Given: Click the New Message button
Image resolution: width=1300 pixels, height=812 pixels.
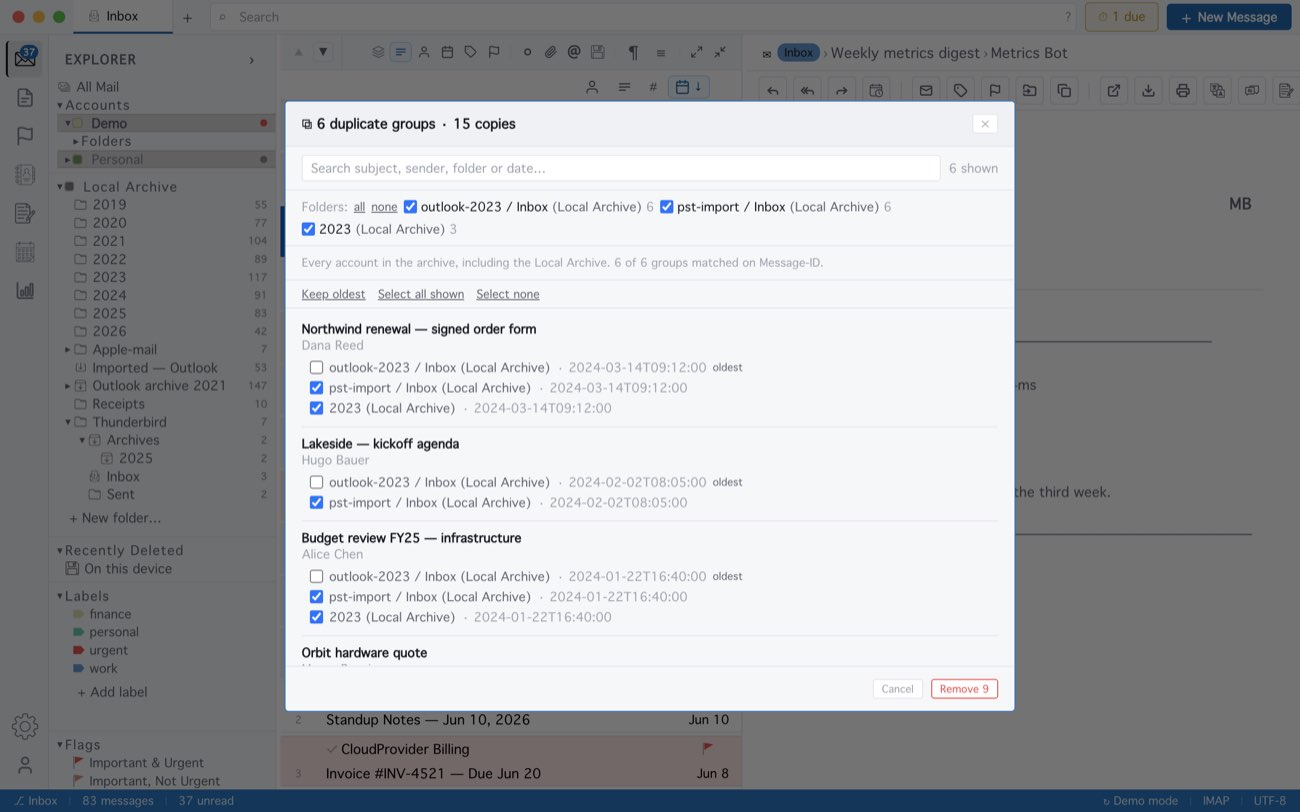Looking at the screenshot, I should click(x=1229, y=17).
